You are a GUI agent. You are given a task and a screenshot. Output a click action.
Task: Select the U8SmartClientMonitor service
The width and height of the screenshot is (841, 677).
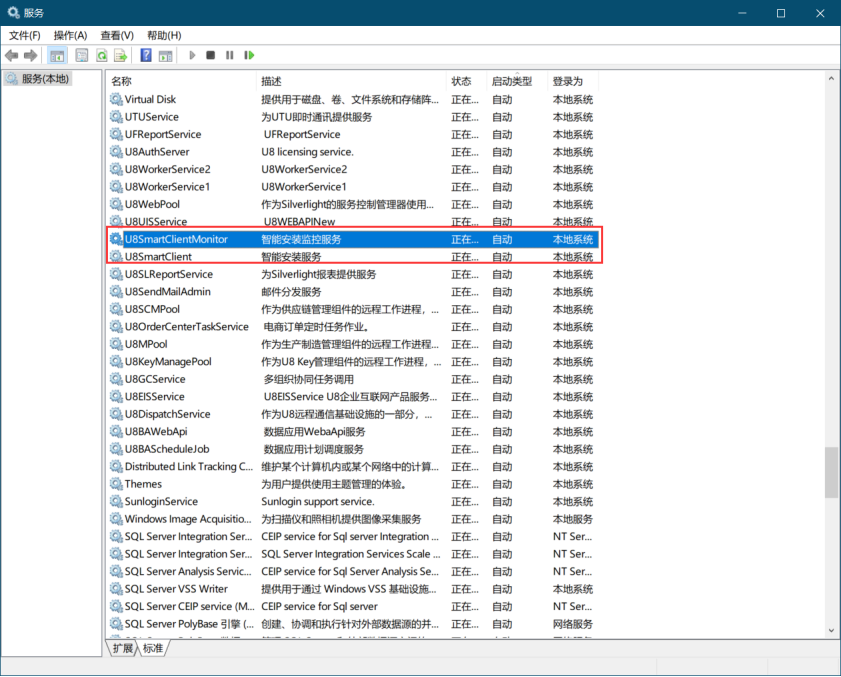point(353,239)
